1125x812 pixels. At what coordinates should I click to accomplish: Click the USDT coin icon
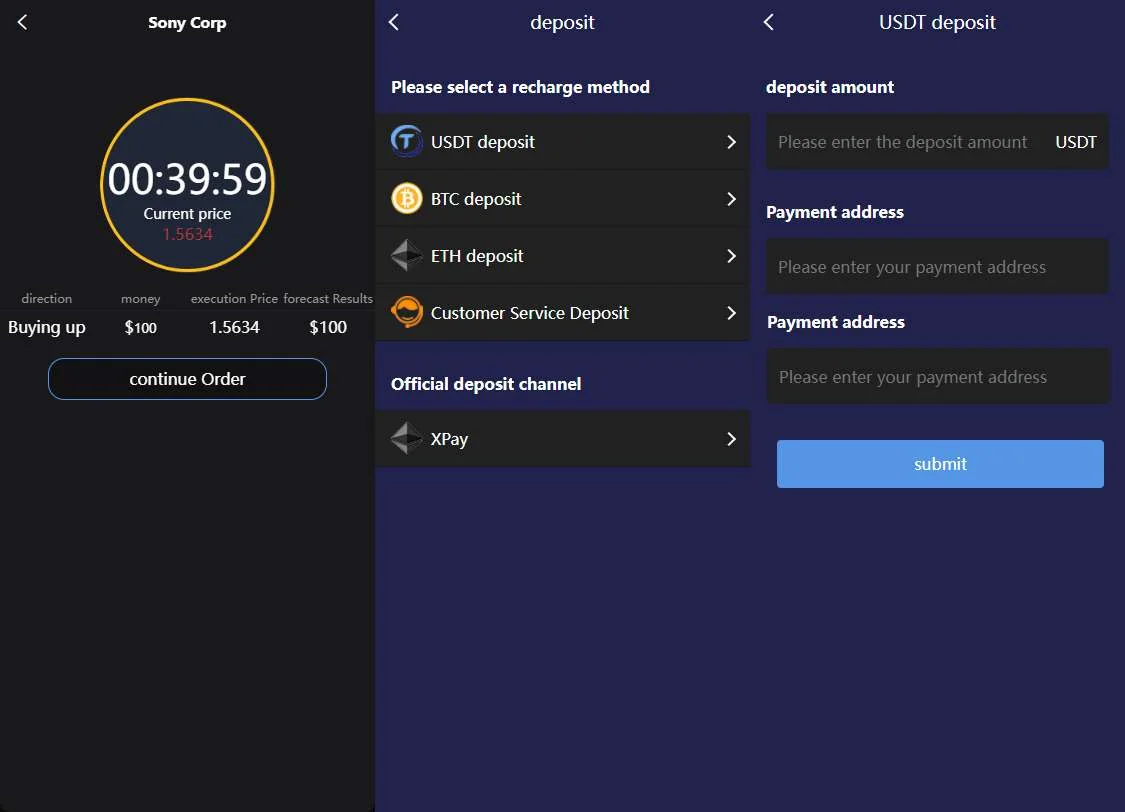(407, 142)
